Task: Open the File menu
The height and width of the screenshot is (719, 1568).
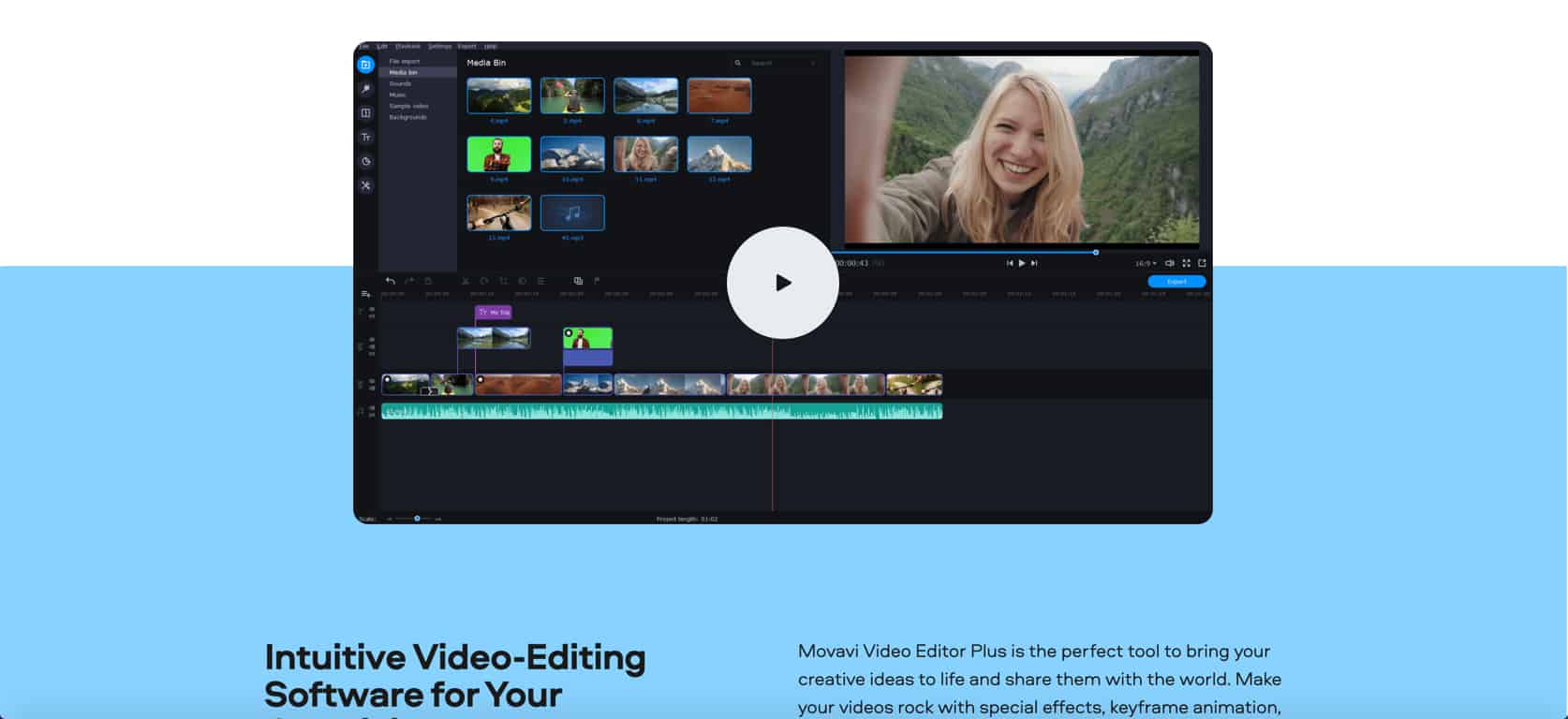Action: 364,46
